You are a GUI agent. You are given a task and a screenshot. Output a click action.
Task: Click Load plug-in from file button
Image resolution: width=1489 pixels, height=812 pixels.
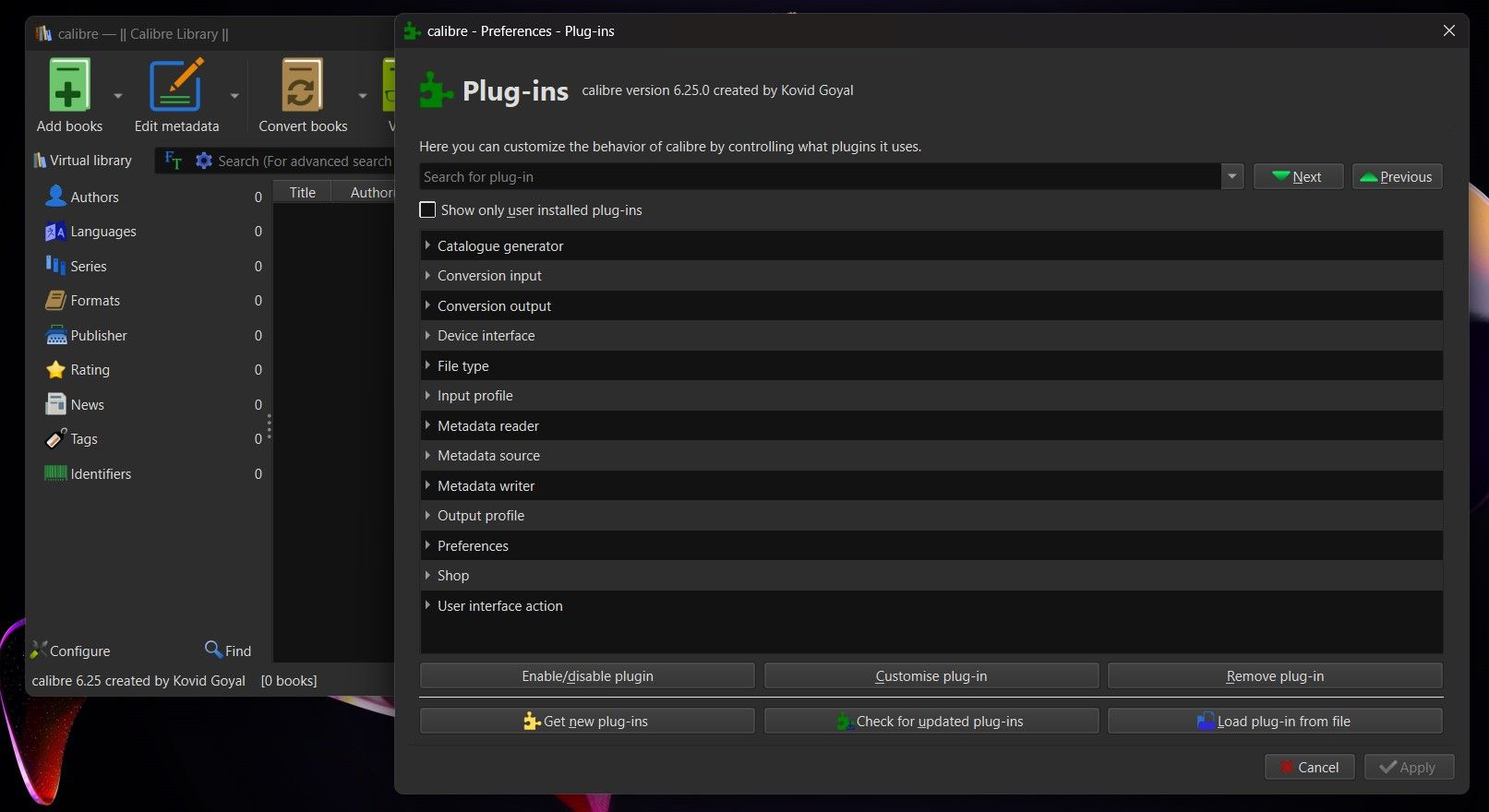coord(1275,722)
